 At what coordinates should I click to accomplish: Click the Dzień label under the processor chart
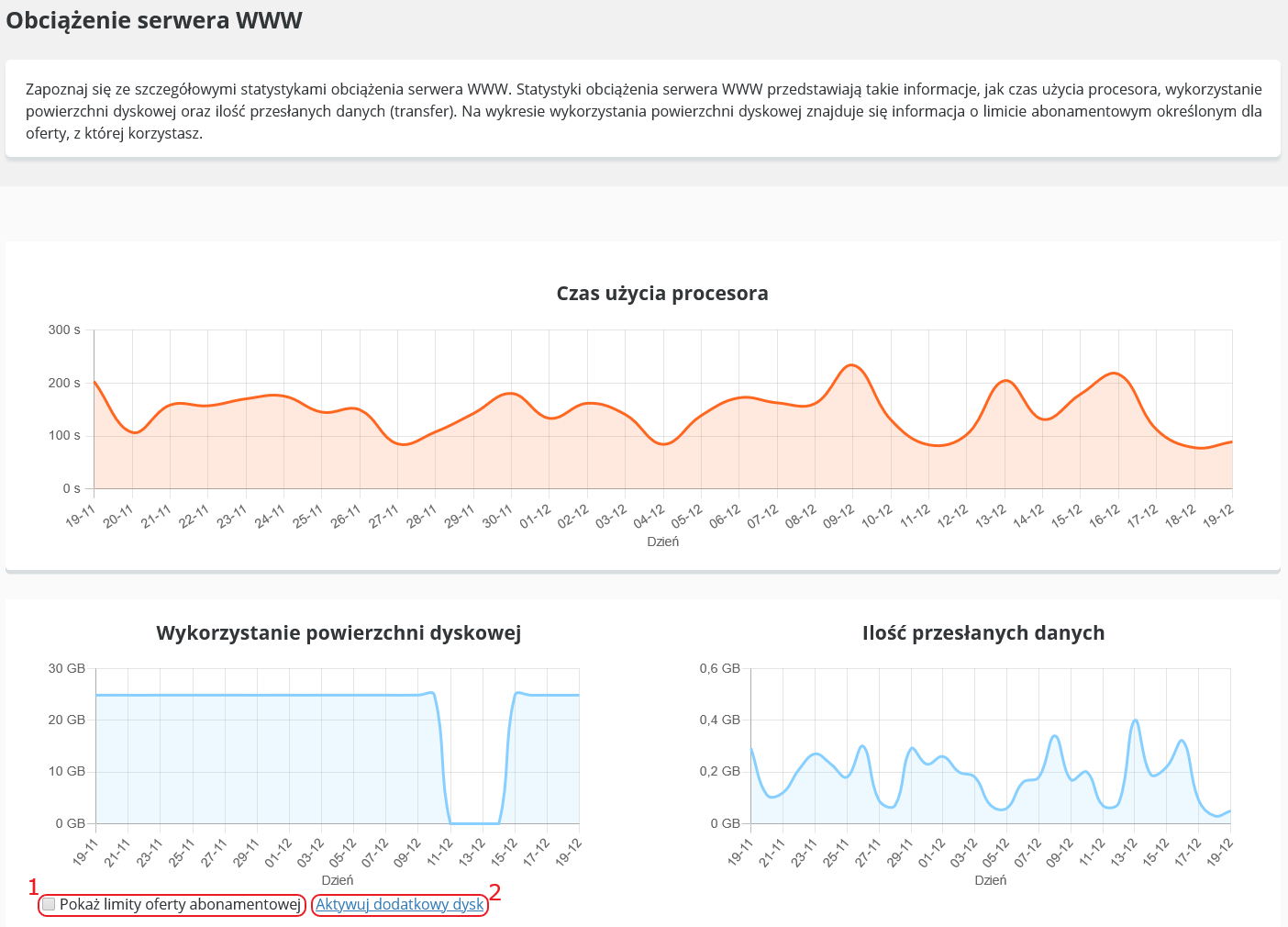663,542
